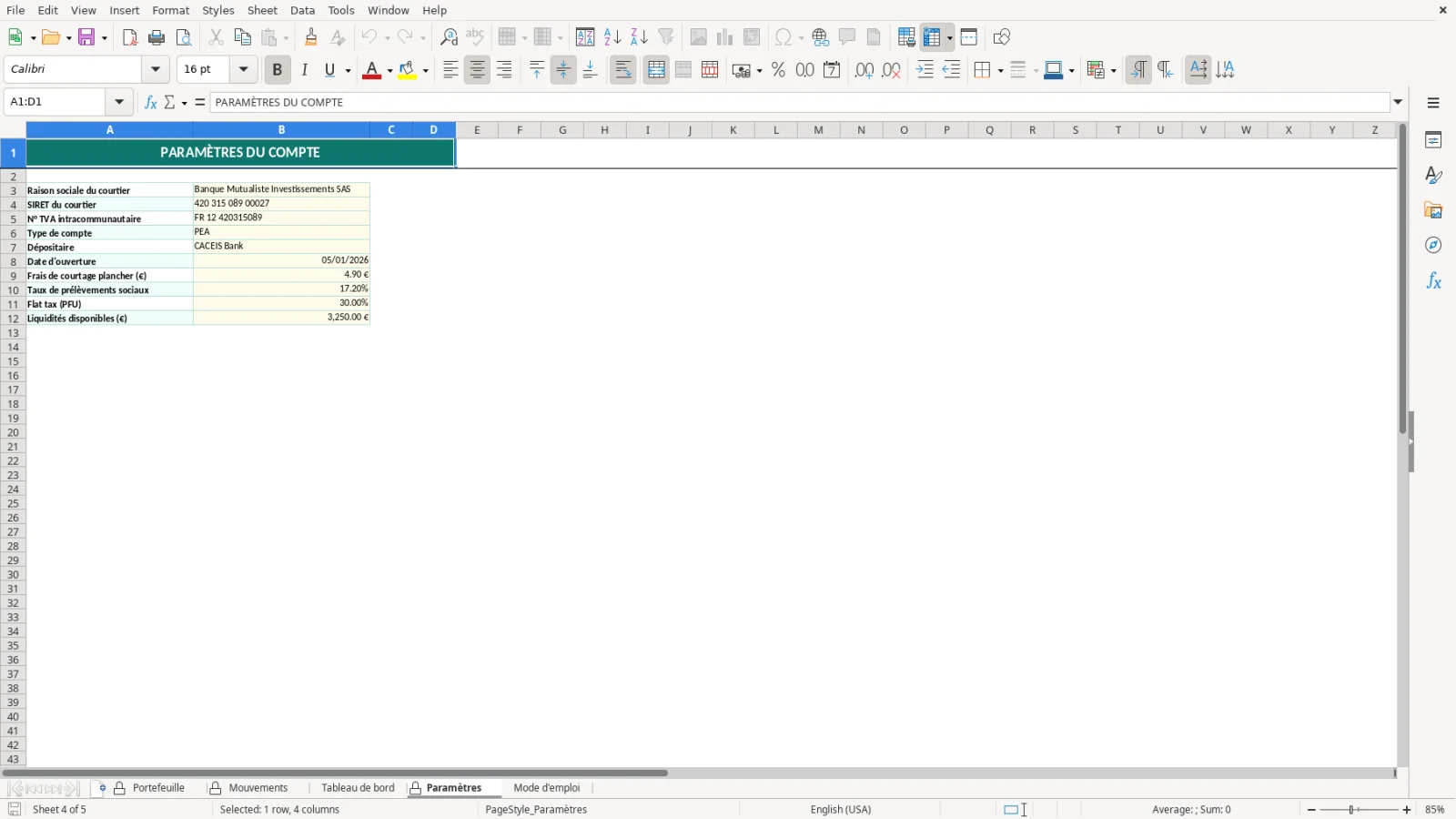Format as date
Viewport: 1456px width, 819px height.
[x=832, y=70]
